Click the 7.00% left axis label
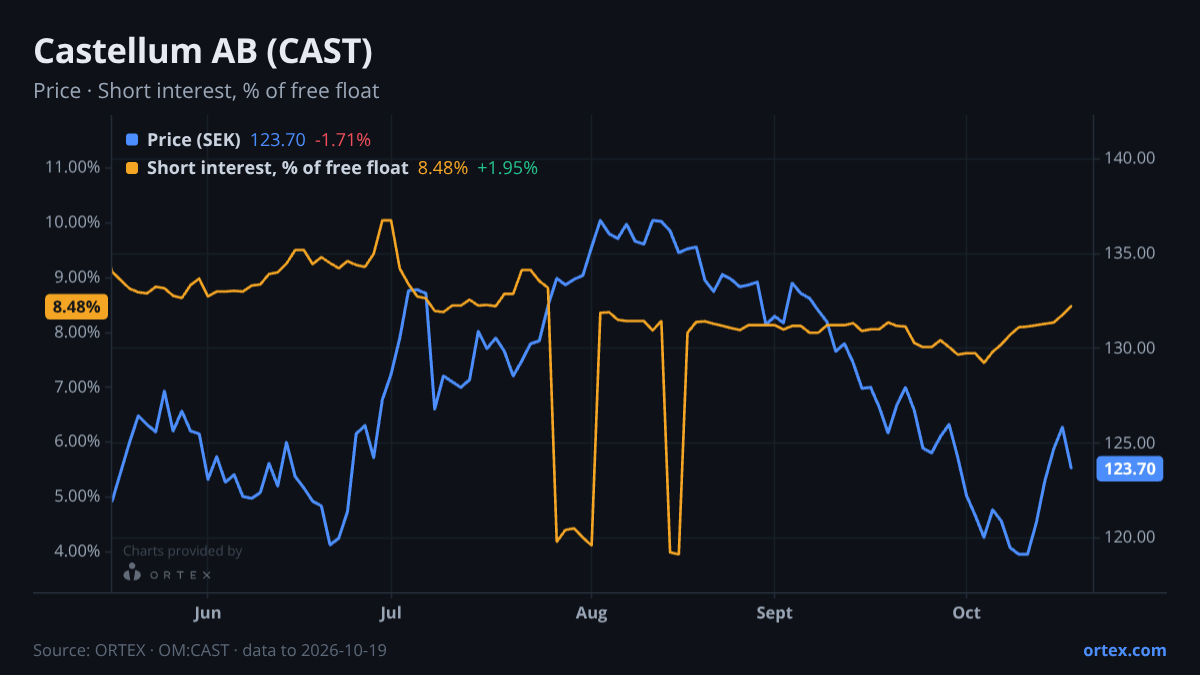 click(x=76, y=387)
